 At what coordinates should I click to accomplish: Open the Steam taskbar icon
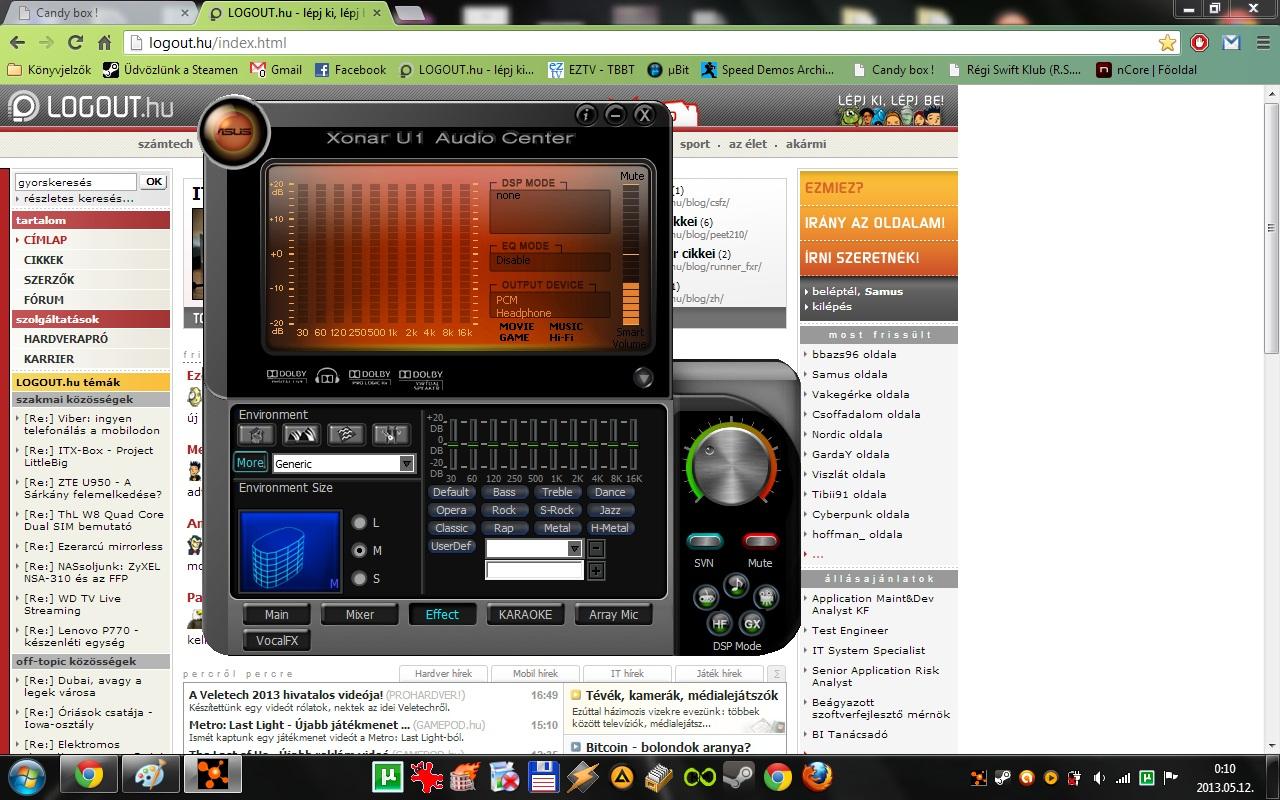[x=740, y=776]
